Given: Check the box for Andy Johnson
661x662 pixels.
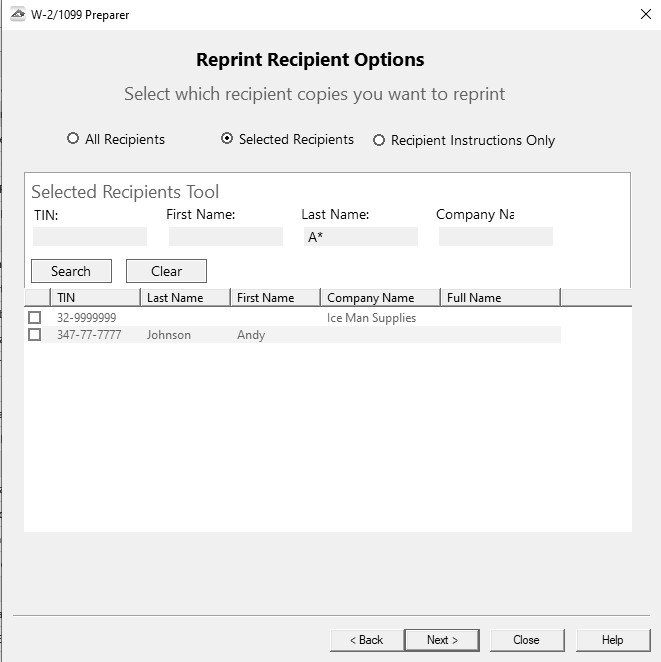Looking at the screenshot, I should point(35,335).
